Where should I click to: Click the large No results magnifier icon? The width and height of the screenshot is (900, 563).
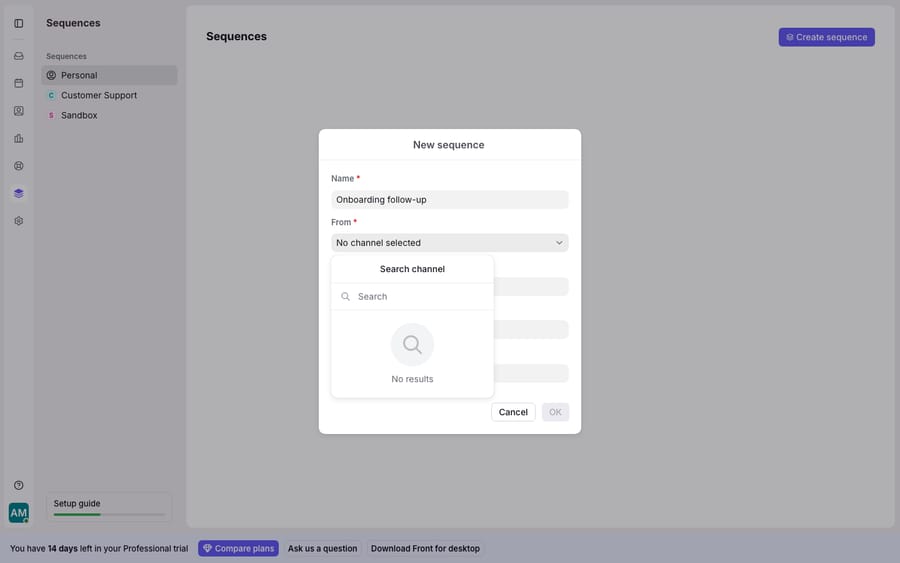(x=412, y=344)
